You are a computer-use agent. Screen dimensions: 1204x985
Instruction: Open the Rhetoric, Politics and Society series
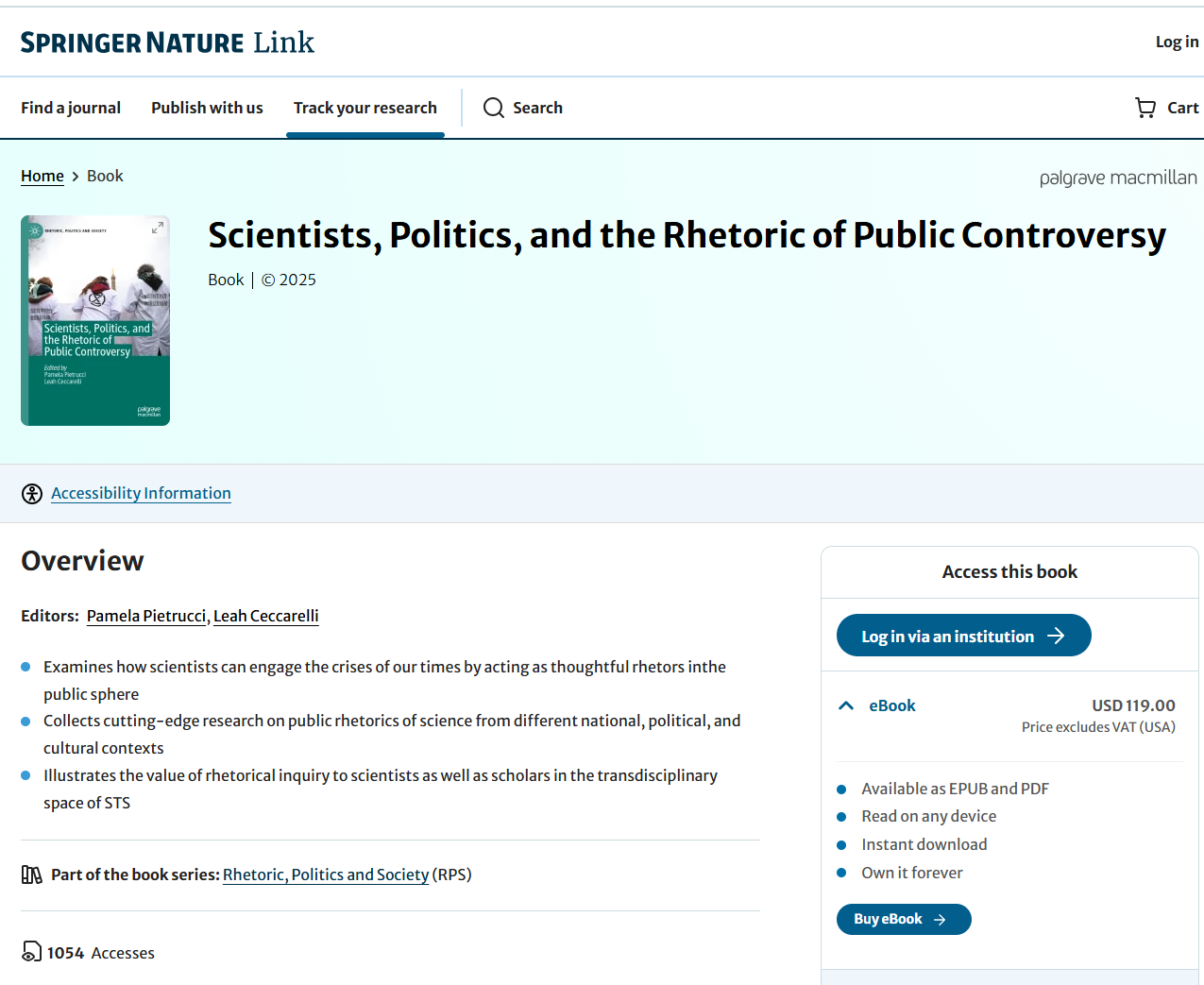point(325,875)
